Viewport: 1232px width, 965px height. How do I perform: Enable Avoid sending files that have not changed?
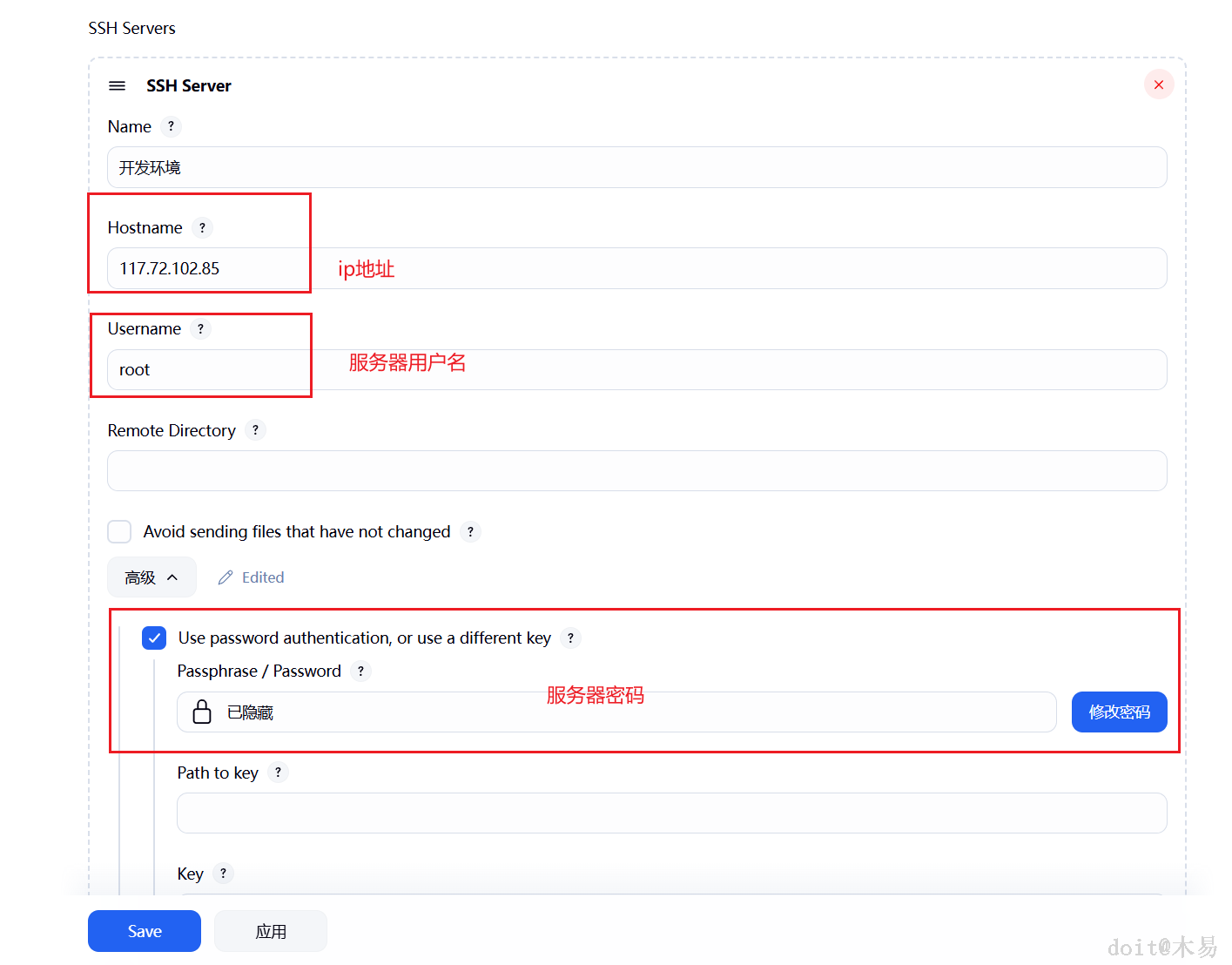(119, 531)
